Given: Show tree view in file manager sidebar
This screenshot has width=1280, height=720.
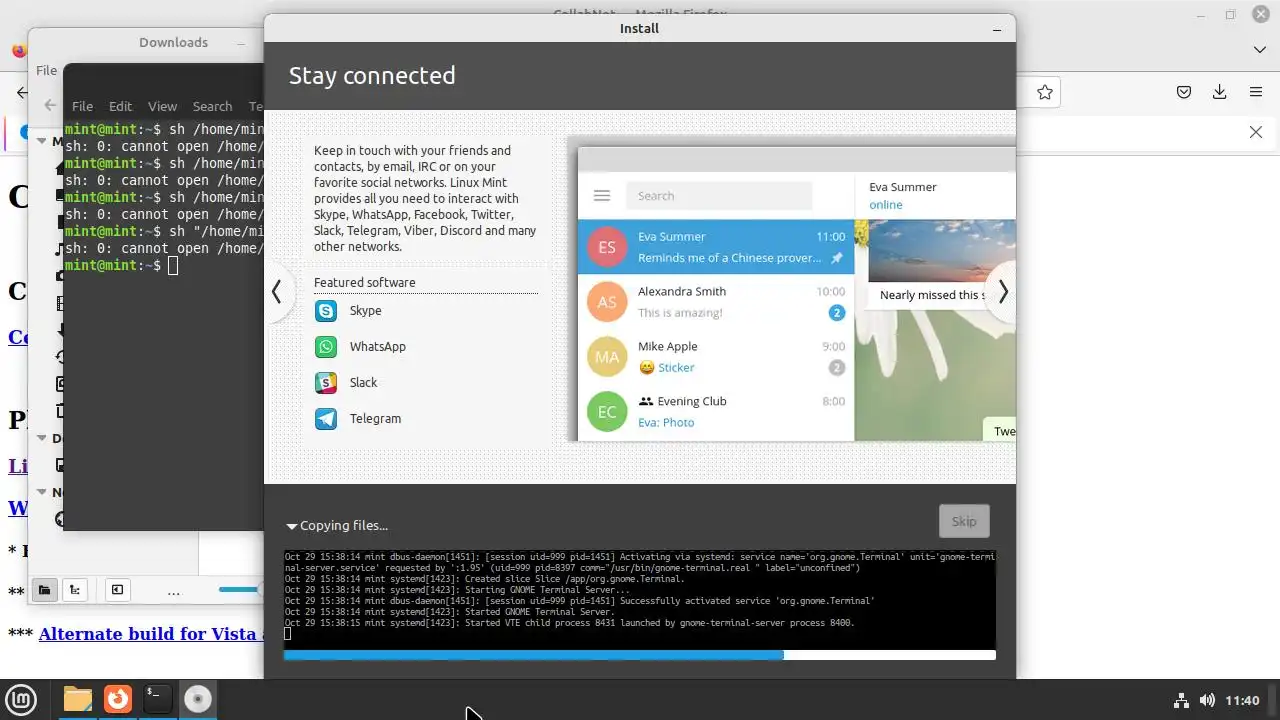Looking at the screenshot, I should [x=74, y=590].
